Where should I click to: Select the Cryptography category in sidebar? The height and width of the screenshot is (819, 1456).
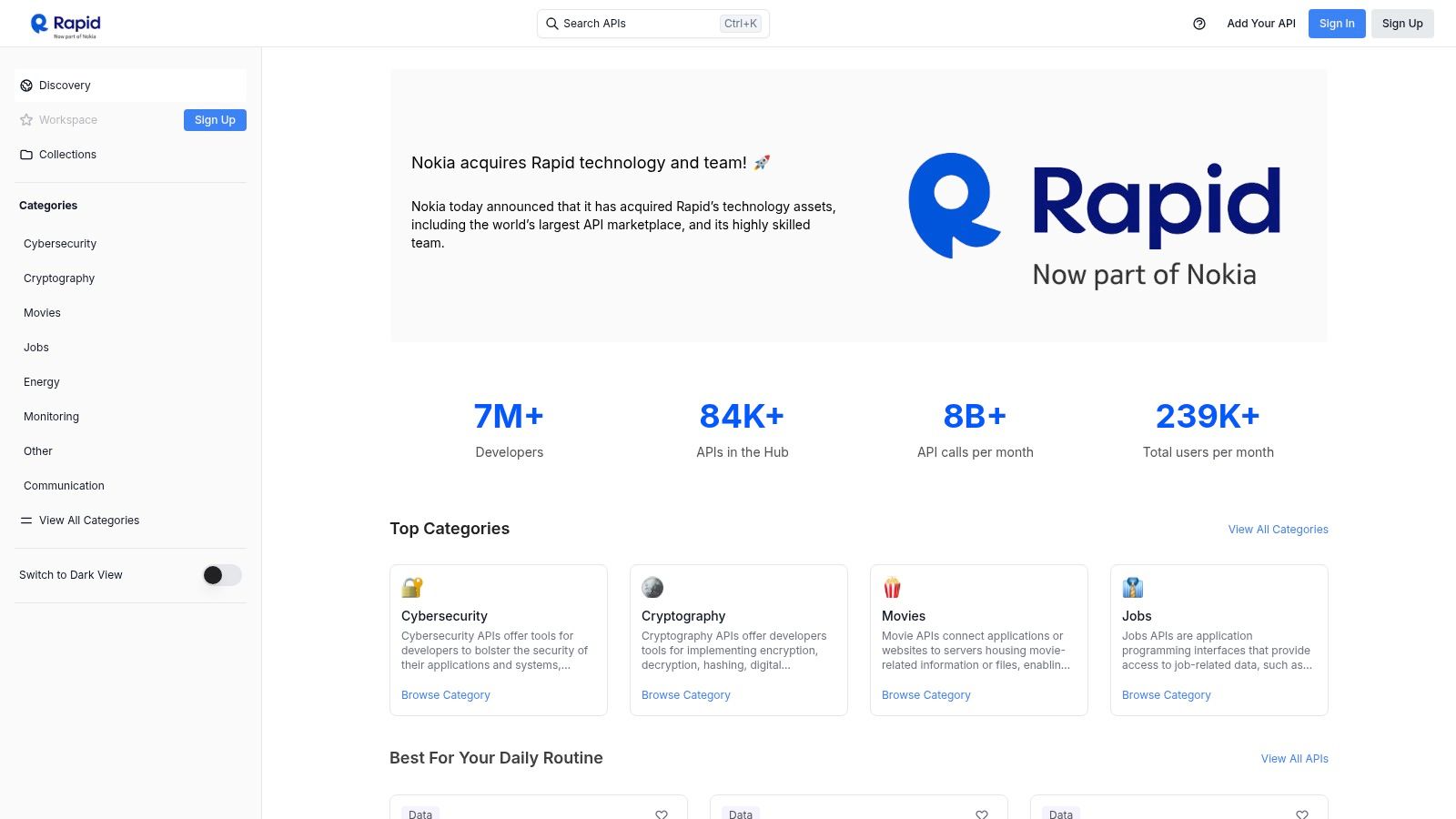coord(58,278)
